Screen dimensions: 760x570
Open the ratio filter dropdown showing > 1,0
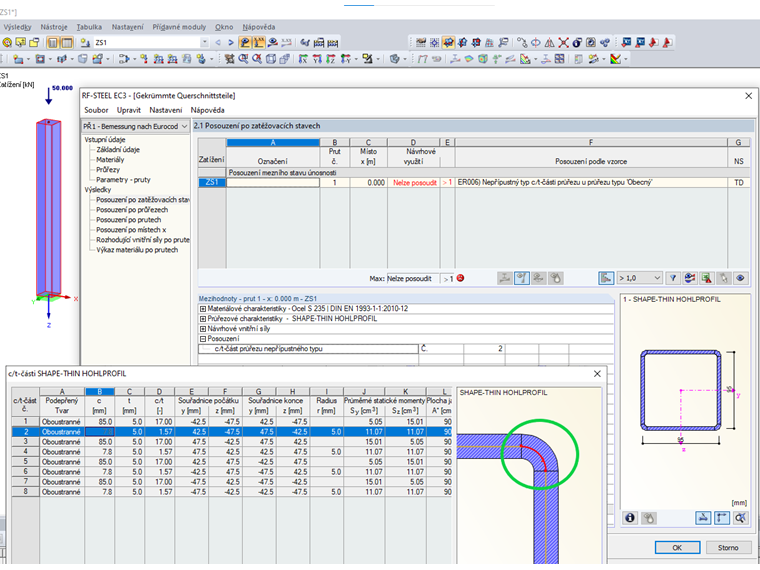click(655, 278)
